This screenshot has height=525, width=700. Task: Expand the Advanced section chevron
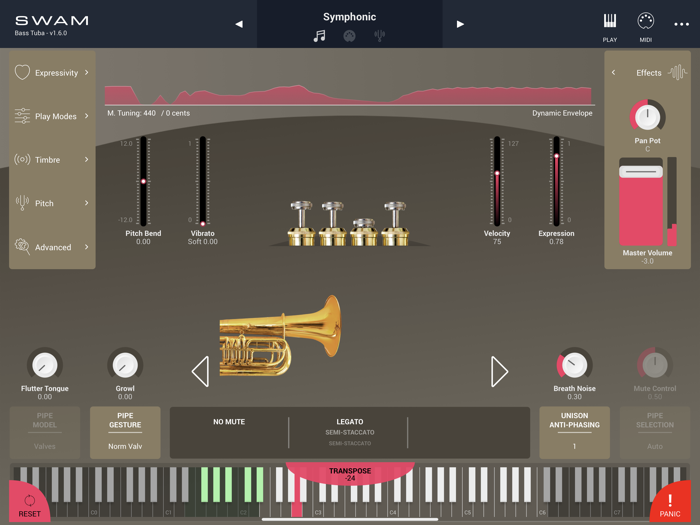(87, 246)
